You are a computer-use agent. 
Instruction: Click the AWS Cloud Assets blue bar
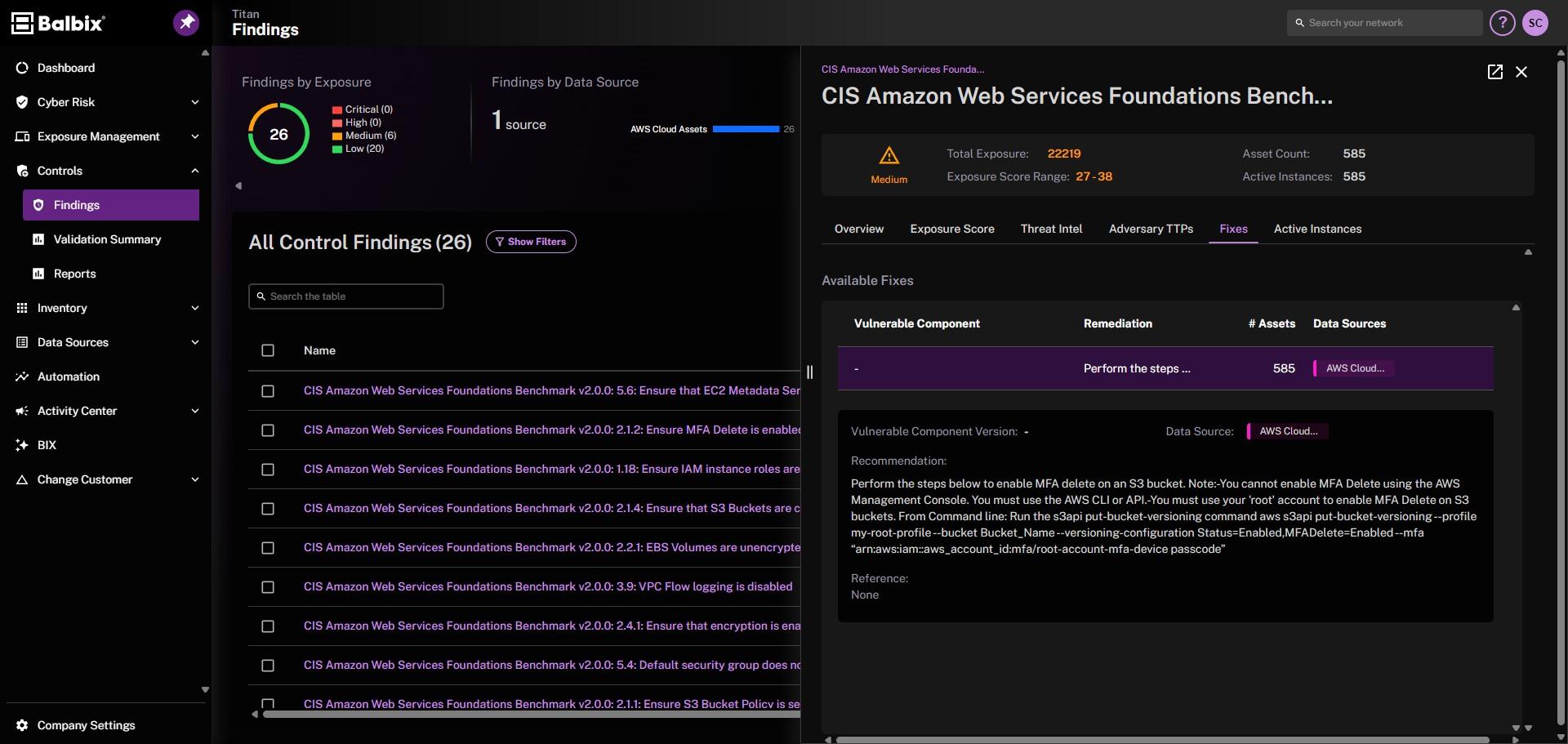(x=746, y=129)
